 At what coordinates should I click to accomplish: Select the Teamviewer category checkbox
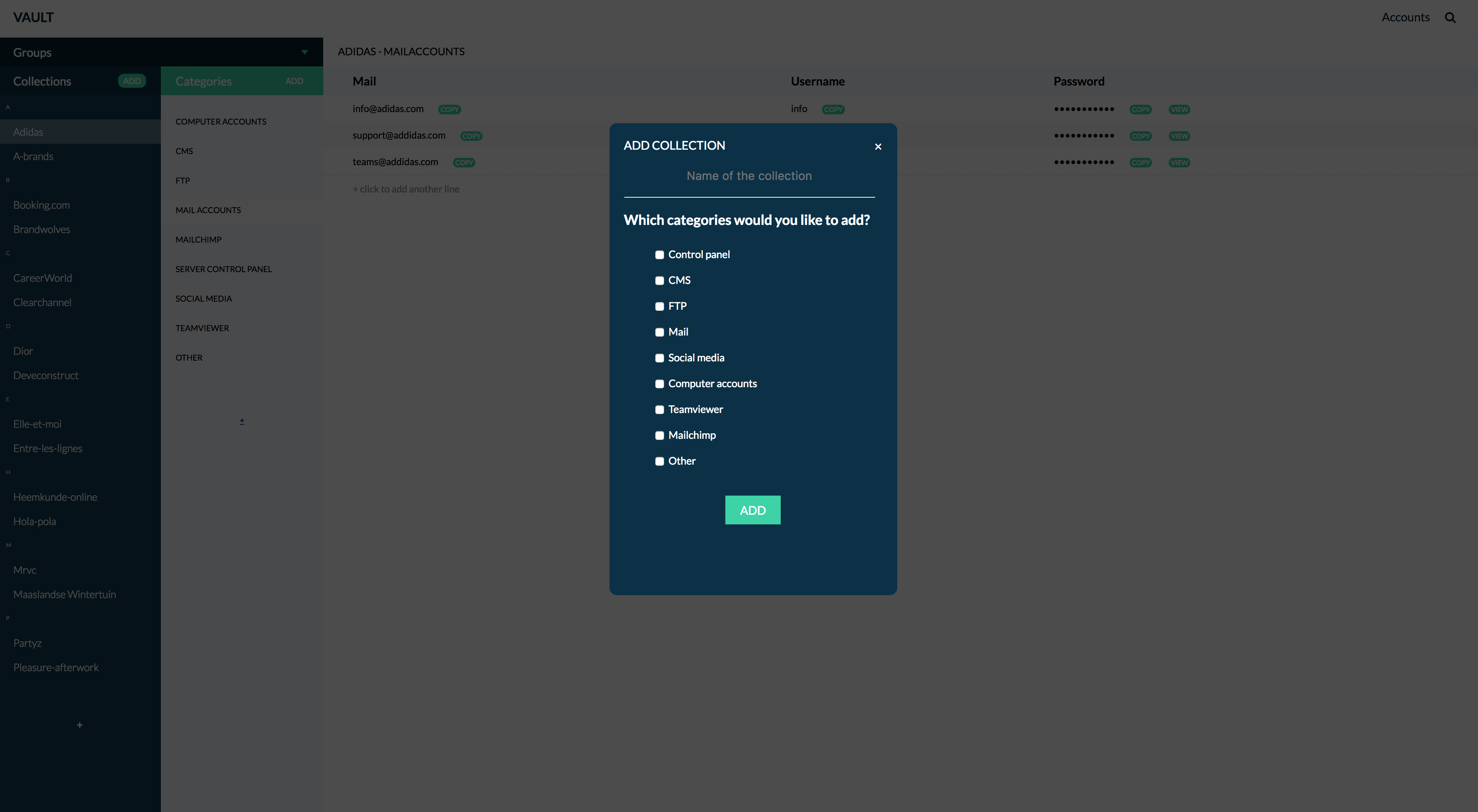point(659,410)
